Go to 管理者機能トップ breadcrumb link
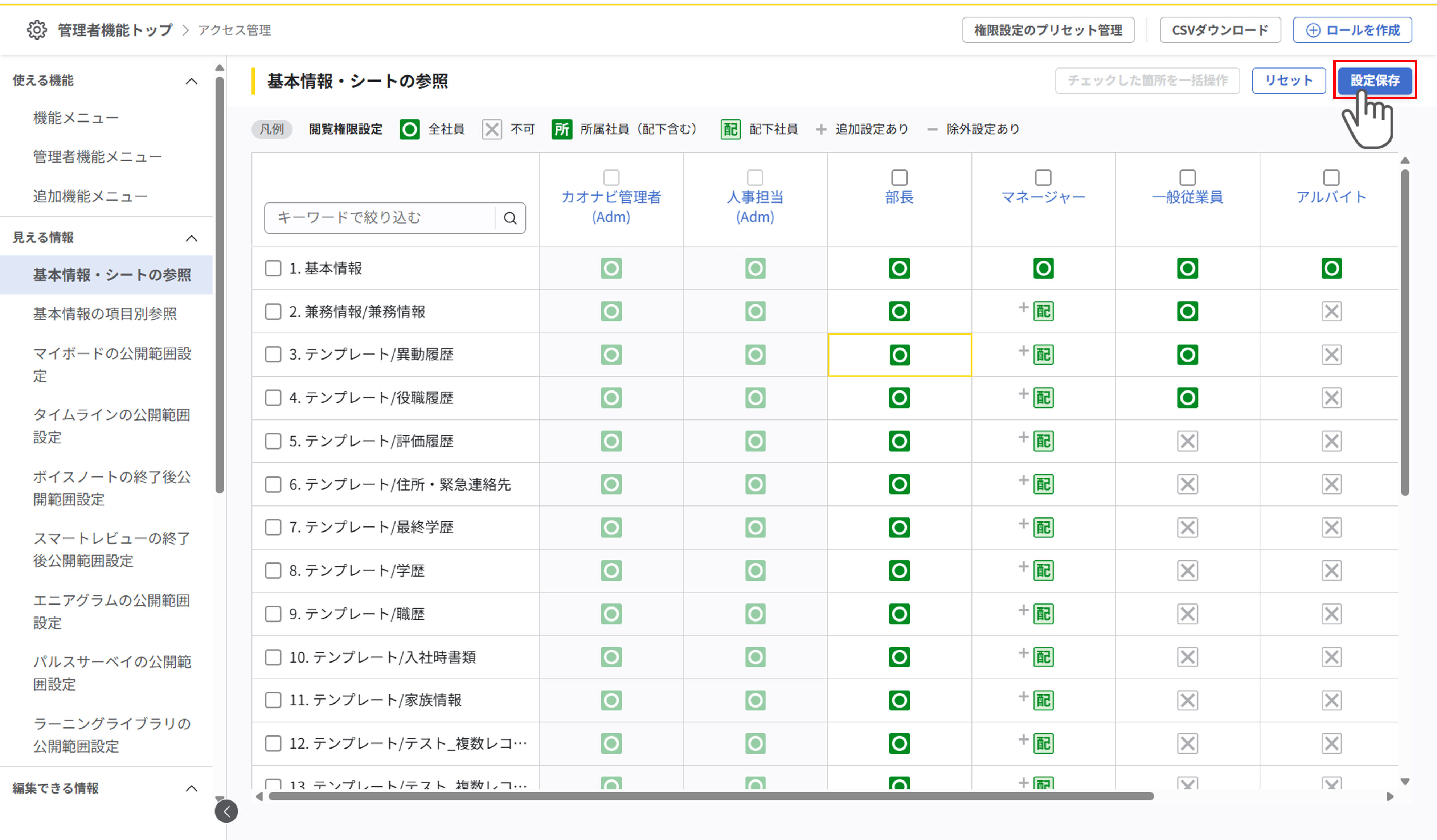 [115, 30]
